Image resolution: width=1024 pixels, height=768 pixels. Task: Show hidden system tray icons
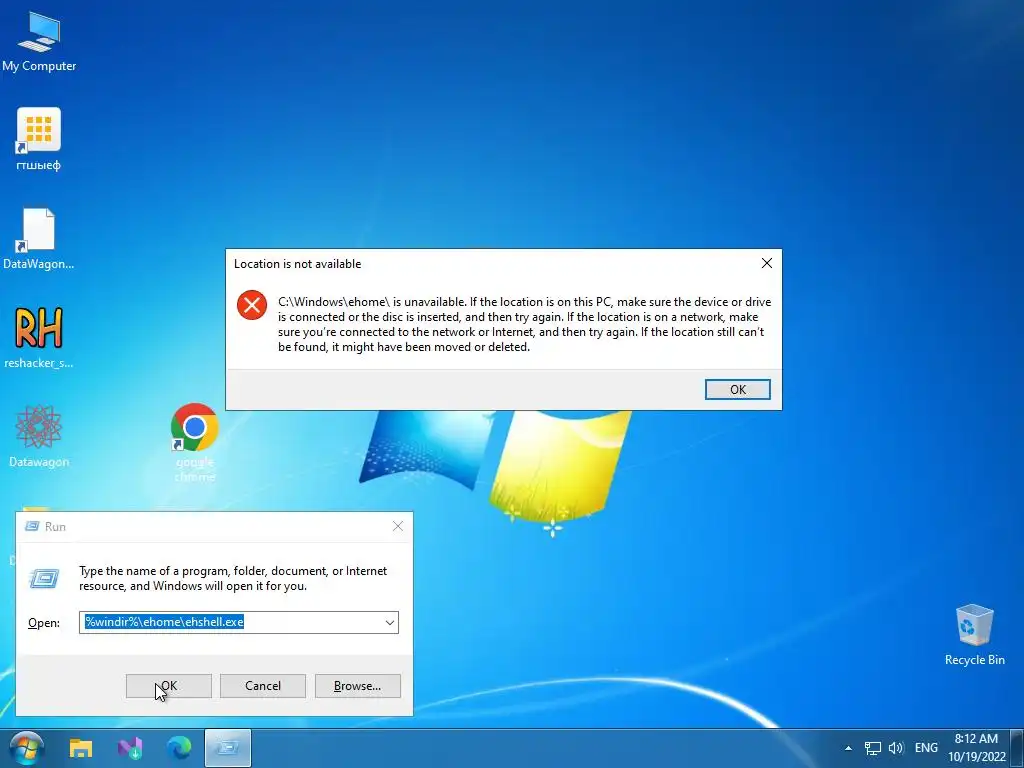tap(848, 748)
